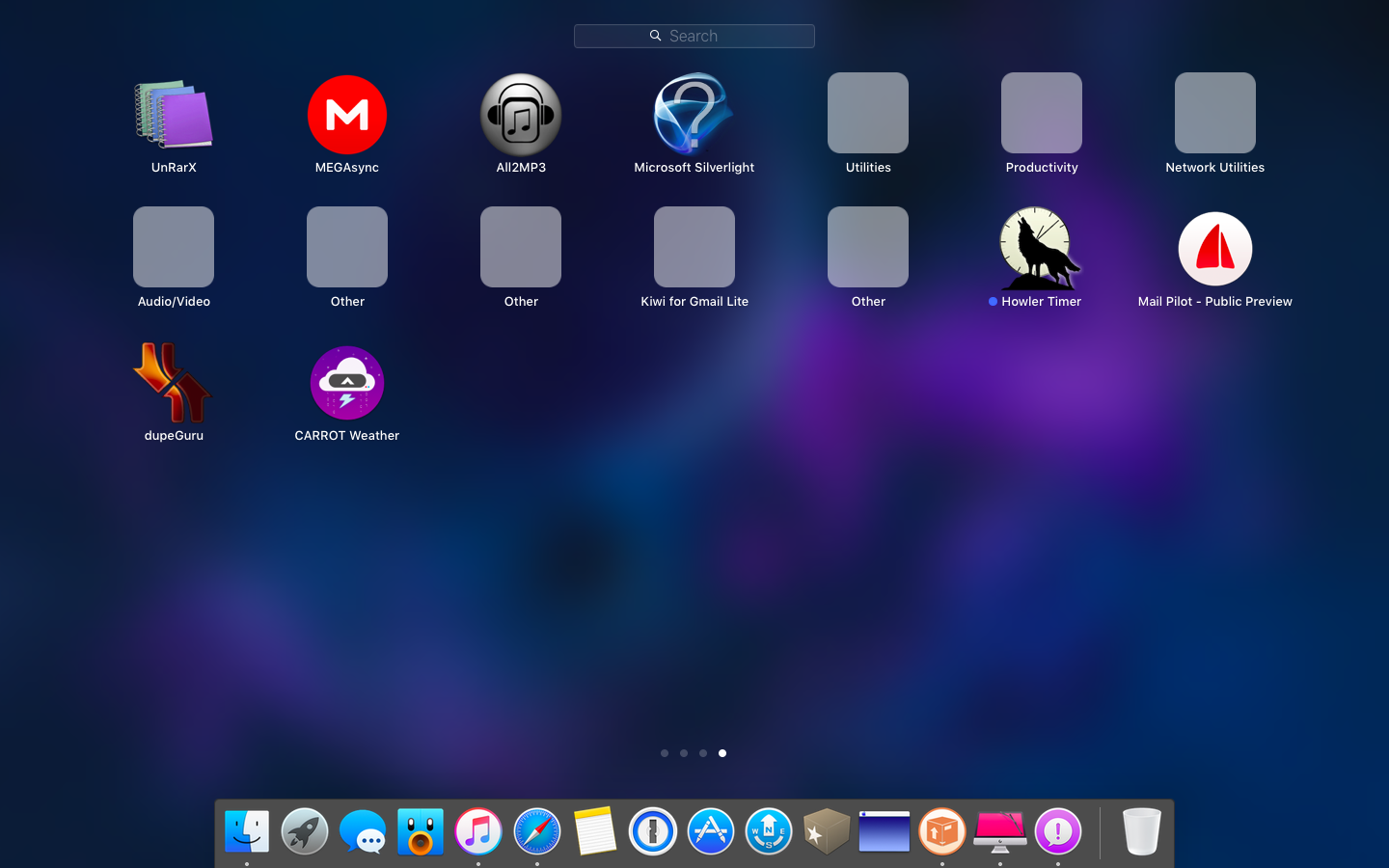Image resolution: width=1389 pixels, height=868 pixels.
Task: Launch the UnRarX app
Action: click(174, 114)
